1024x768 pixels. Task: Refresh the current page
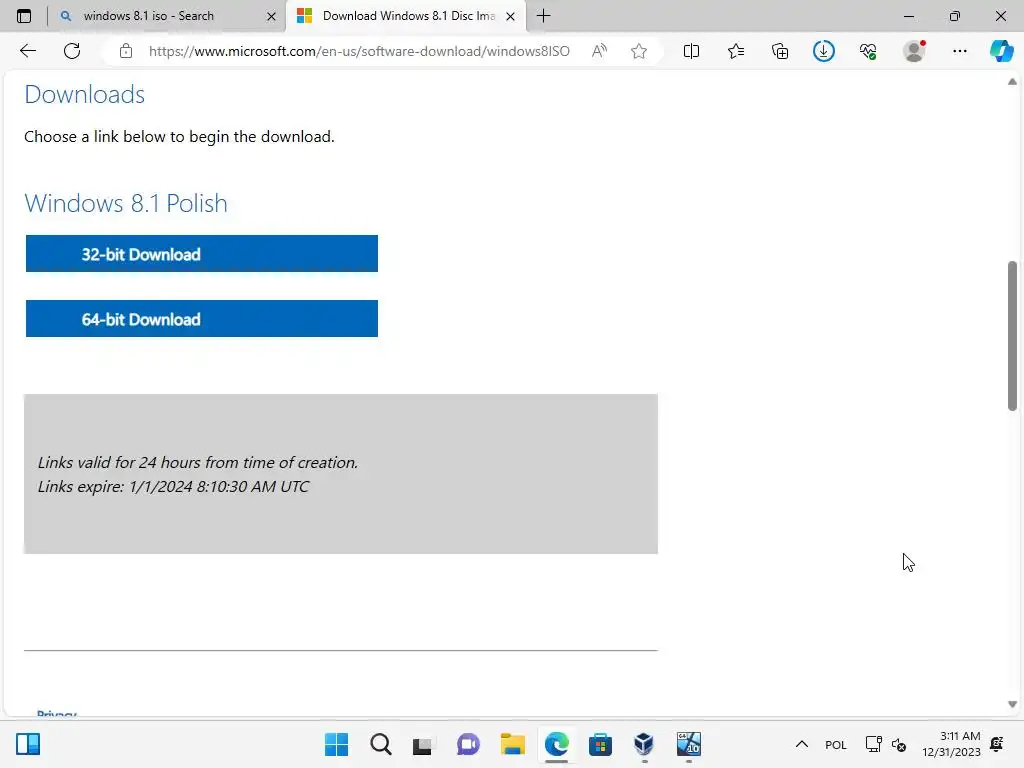tap(72, 51)
